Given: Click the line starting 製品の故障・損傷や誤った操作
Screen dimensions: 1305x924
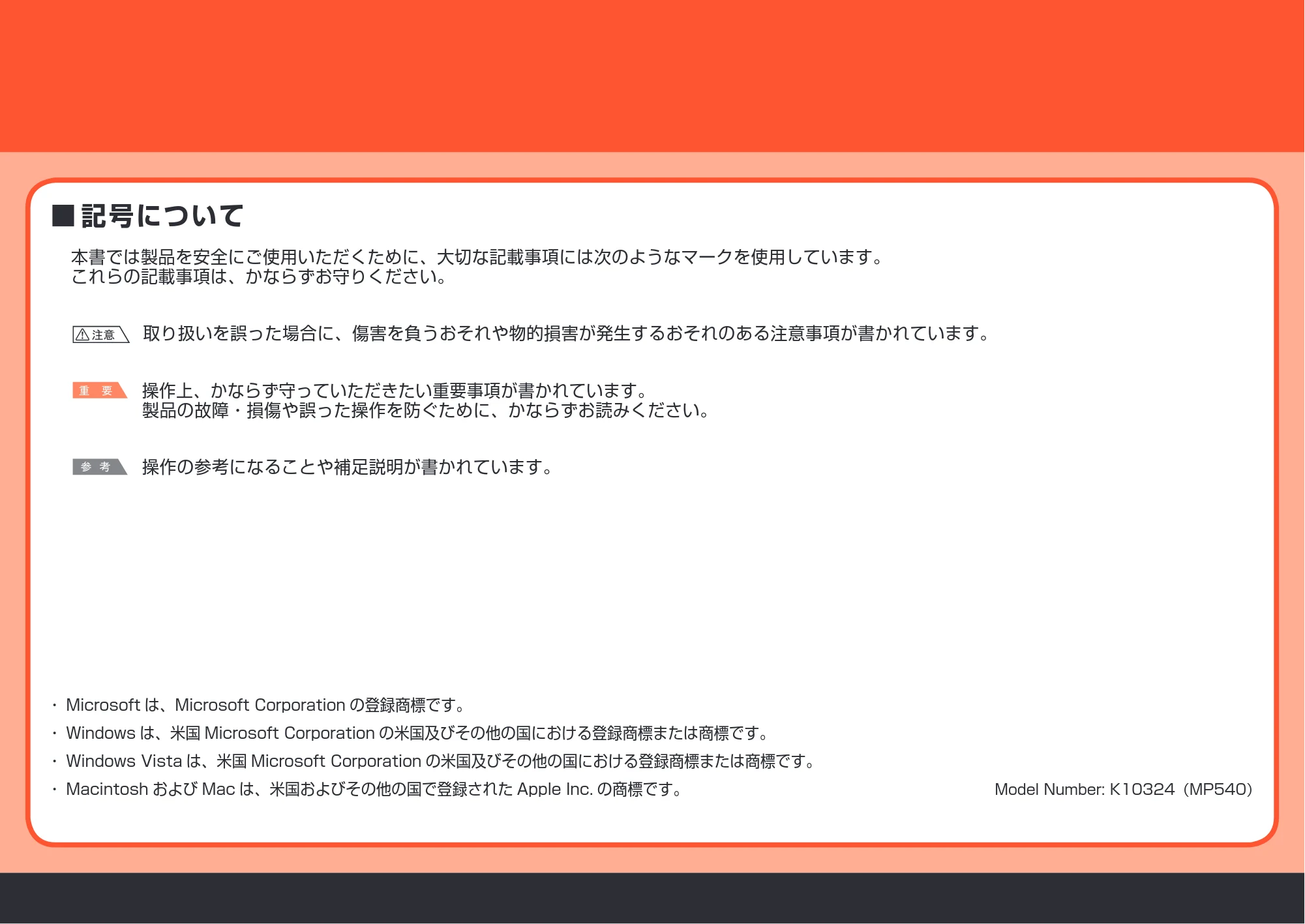Looking at the screenshot, I should pos(426,410).
